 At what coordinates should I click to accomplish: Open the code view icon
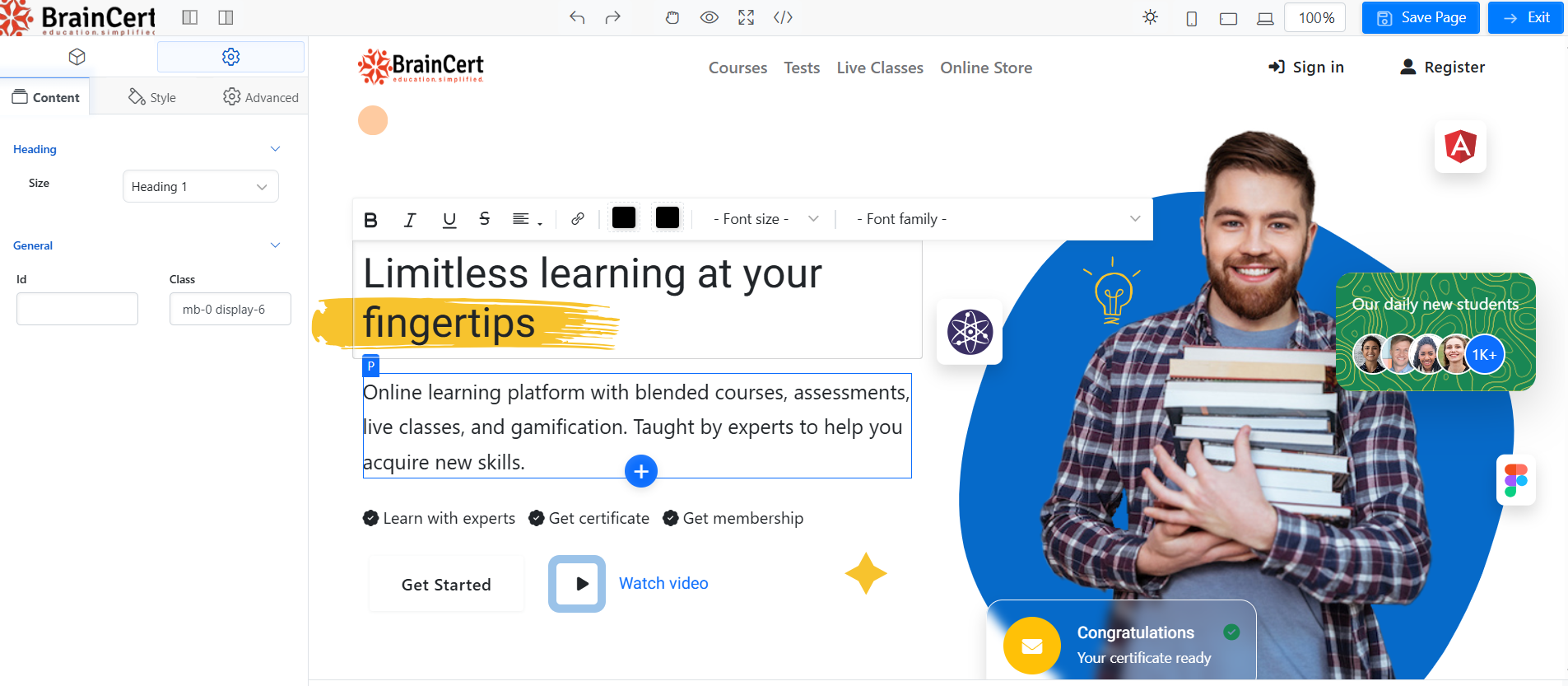pos(783,17)
